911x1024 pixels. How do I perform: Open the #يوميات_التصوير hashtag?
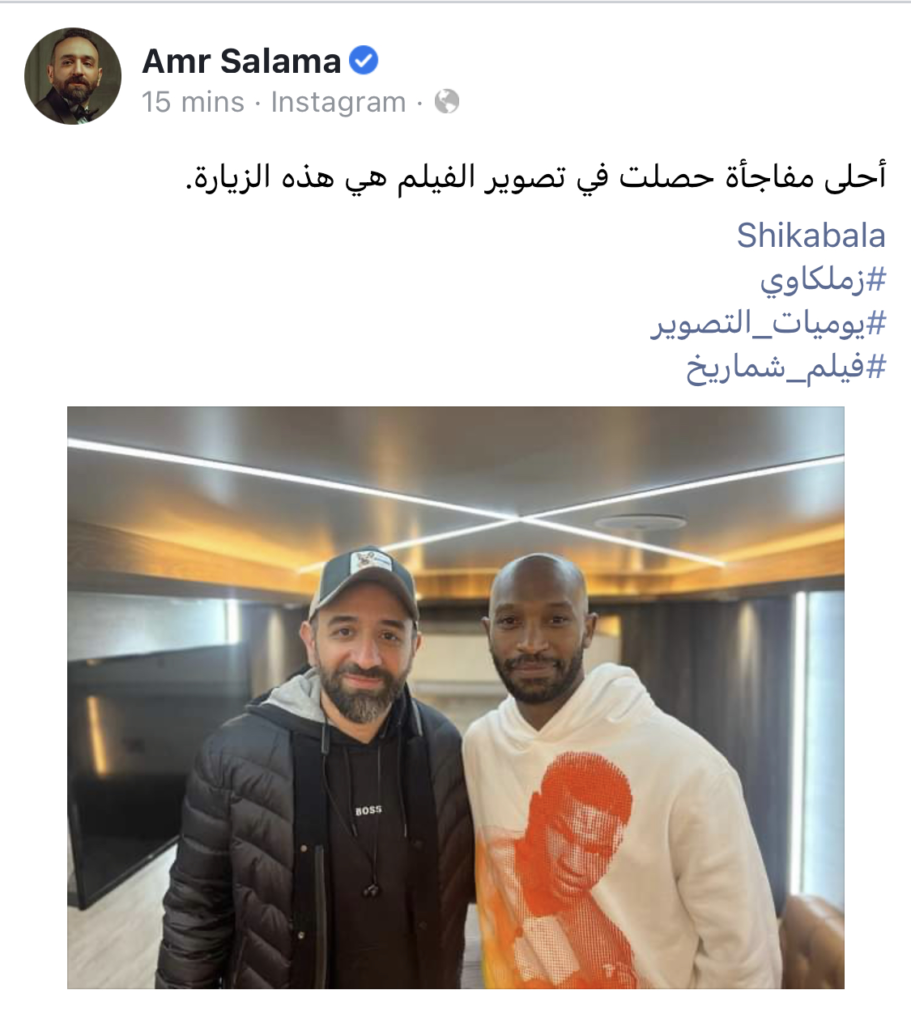point(768,324)
